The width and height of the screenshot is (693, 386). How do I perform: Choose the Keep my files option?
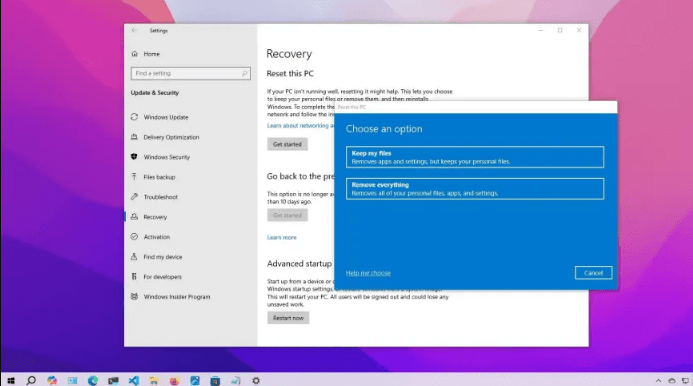475,157
